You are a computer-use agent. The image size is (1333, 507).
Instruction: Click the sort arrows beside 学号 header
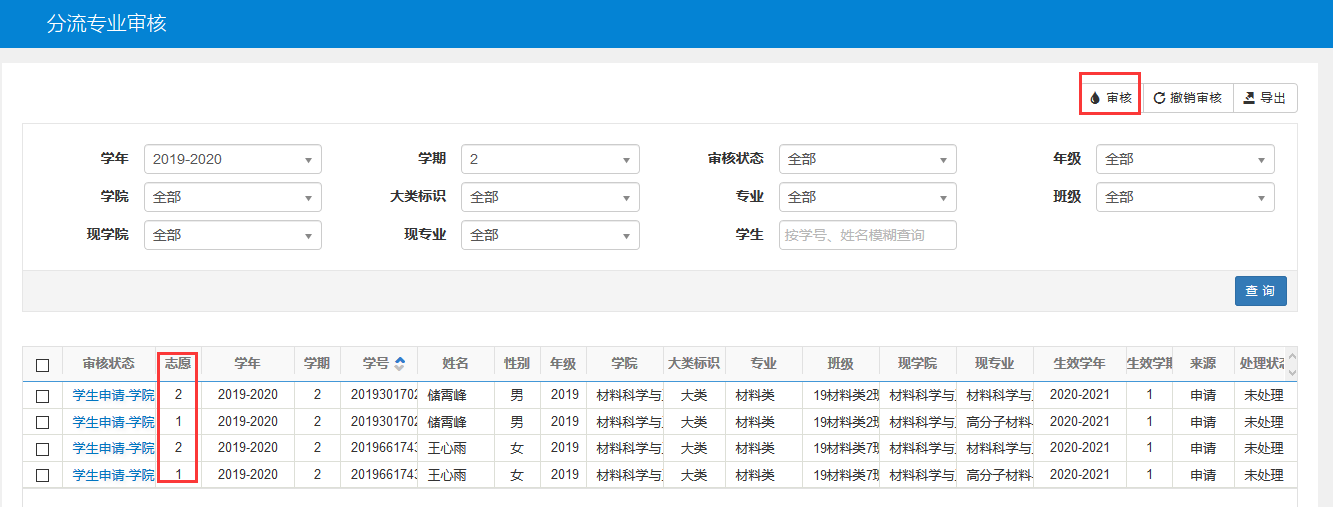coord(400,364)
